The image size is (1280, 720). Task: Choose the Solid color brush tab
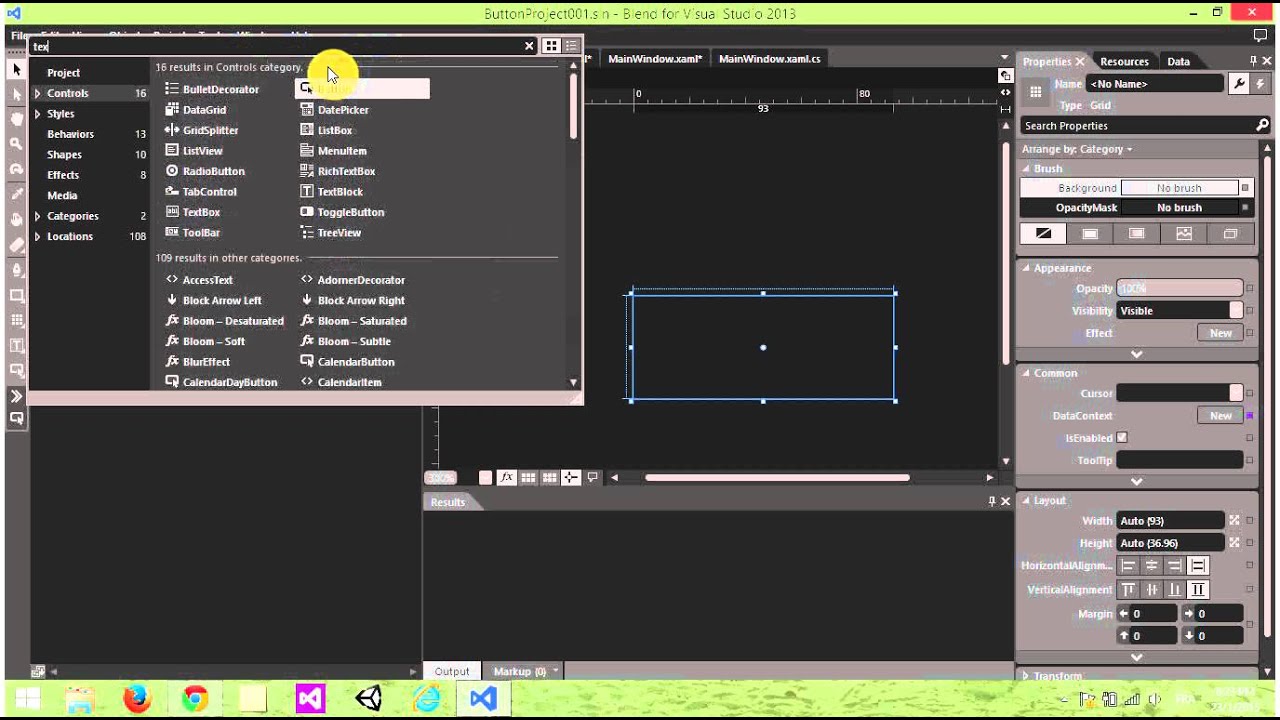pyautogui.click(x=1090, y=233)
